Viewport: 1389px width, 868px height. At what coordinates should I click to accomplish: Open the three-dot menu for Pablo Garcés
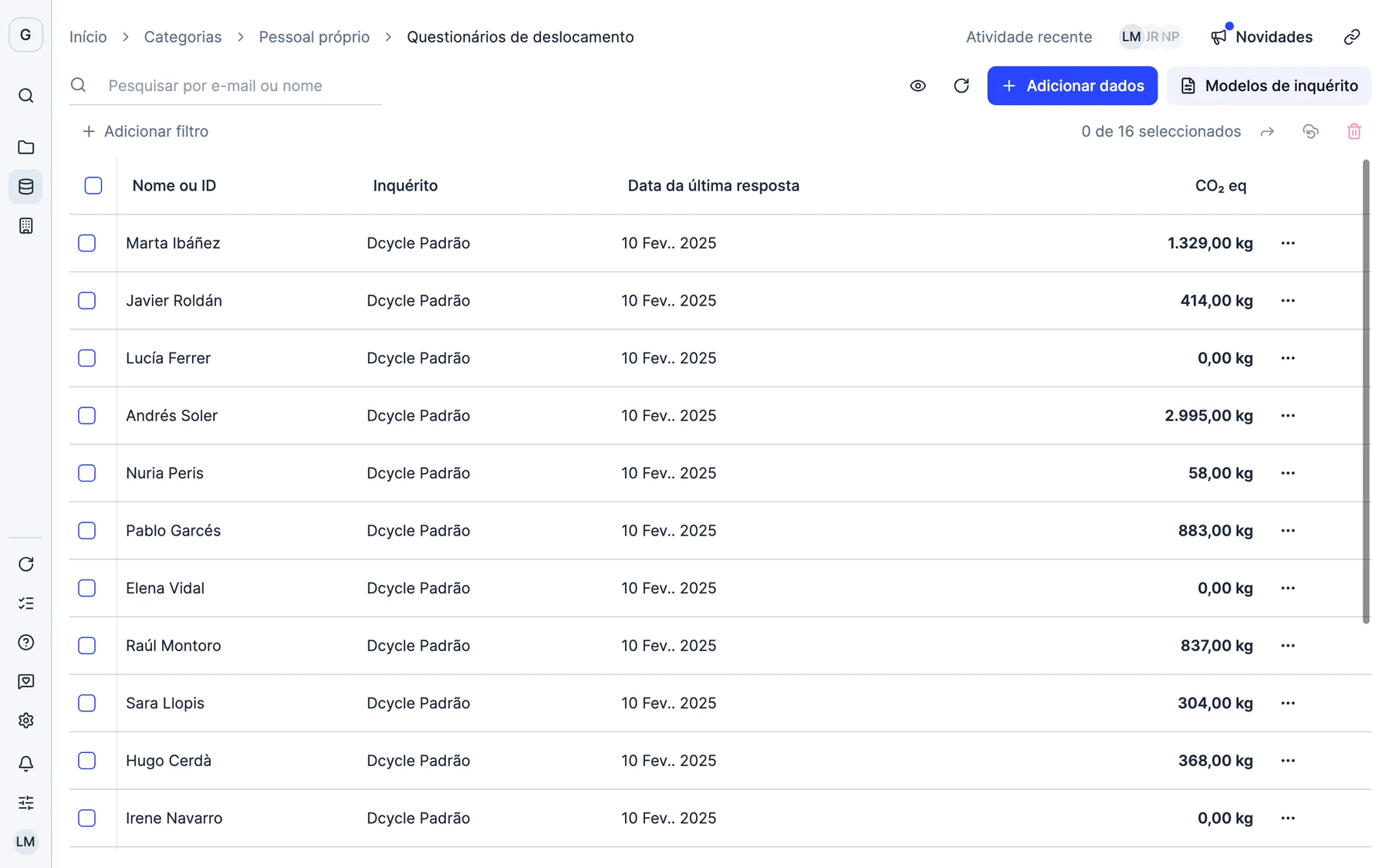[x=1288, y=531]
